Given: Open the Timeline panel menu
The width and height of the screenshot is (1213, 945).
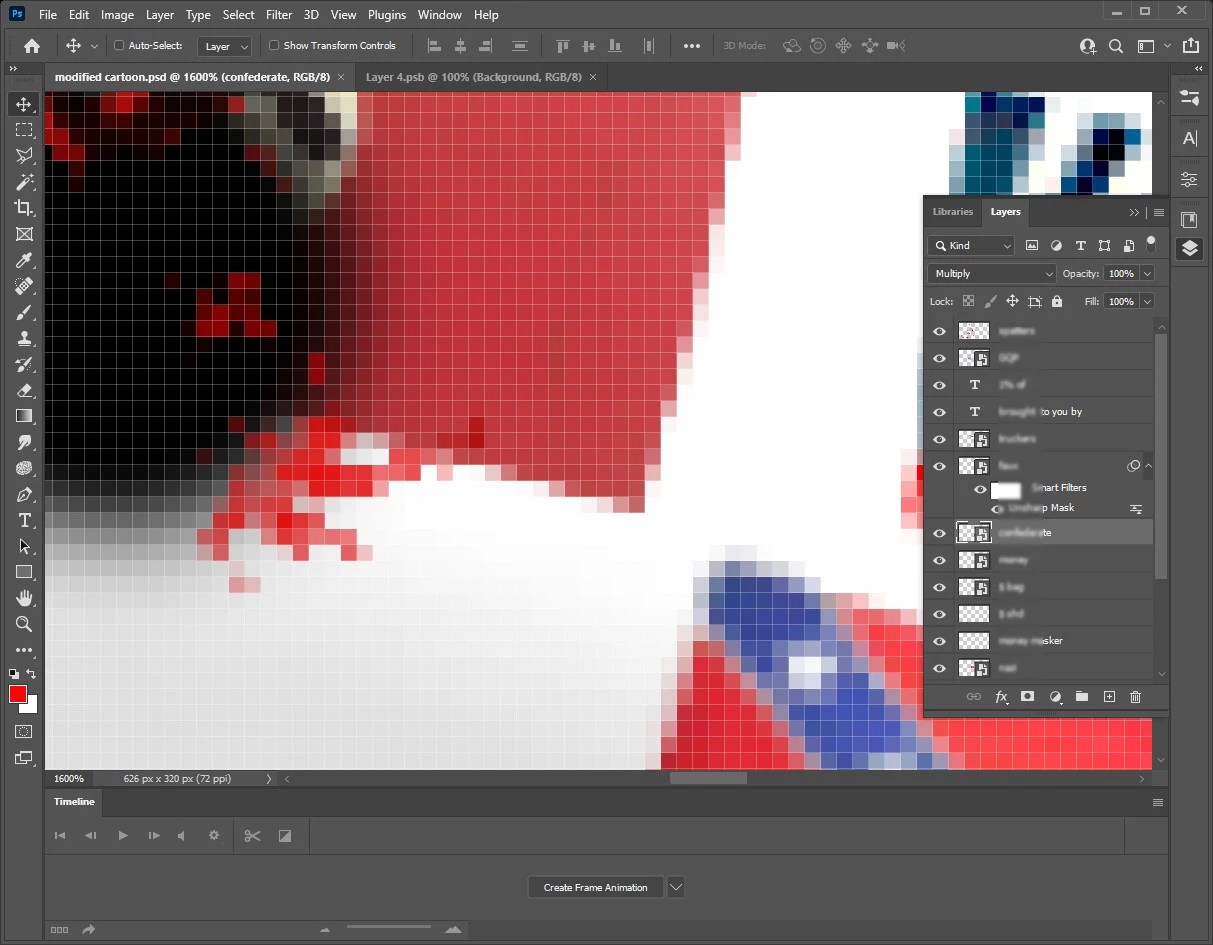Looking at the screenshot, I should click(1158, 802).
